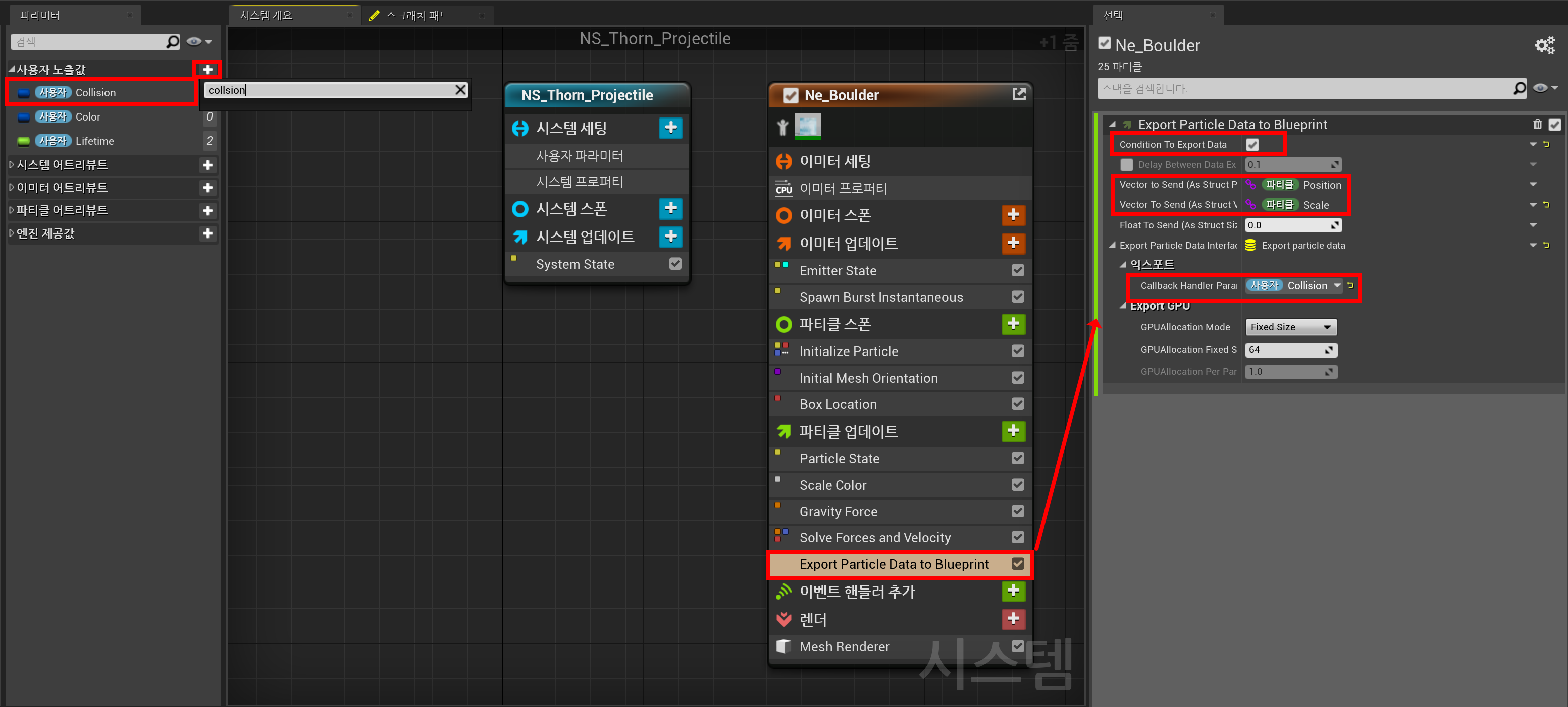Screen dimensions: 1568x707
Task: Add module to 파티클 업데이트 section
Action: point(1013,431)
